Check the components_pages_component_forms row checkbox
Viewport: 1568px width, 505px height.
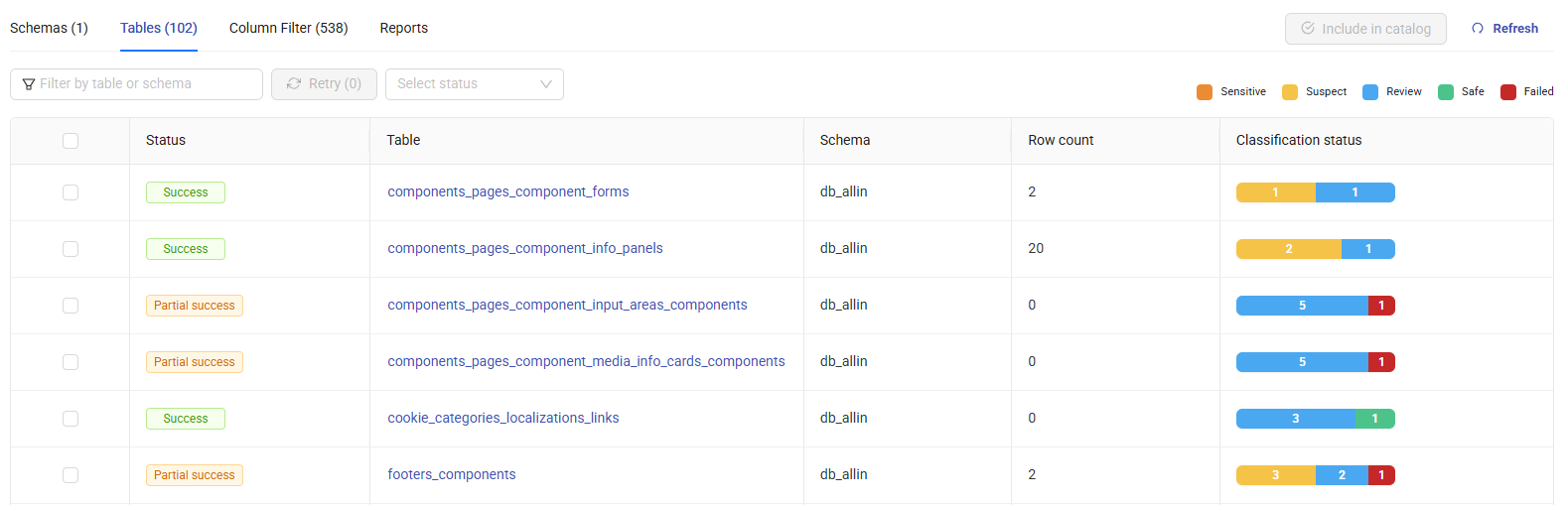pyautogui.click(x=71, y=192)
